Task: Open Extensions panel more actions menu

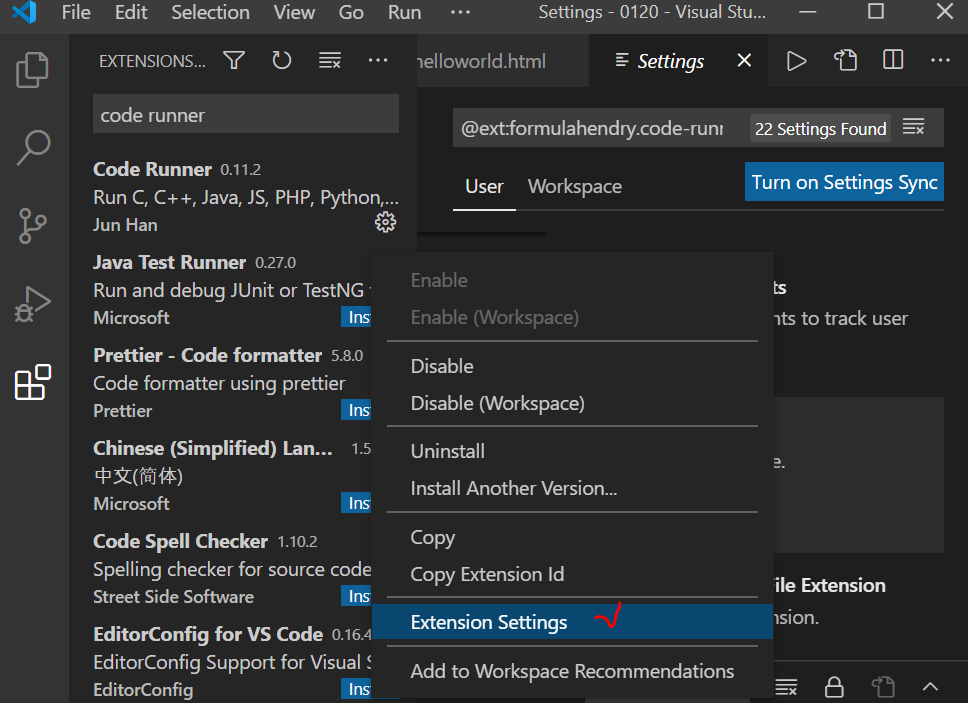Action: click(x=378, y=60)
